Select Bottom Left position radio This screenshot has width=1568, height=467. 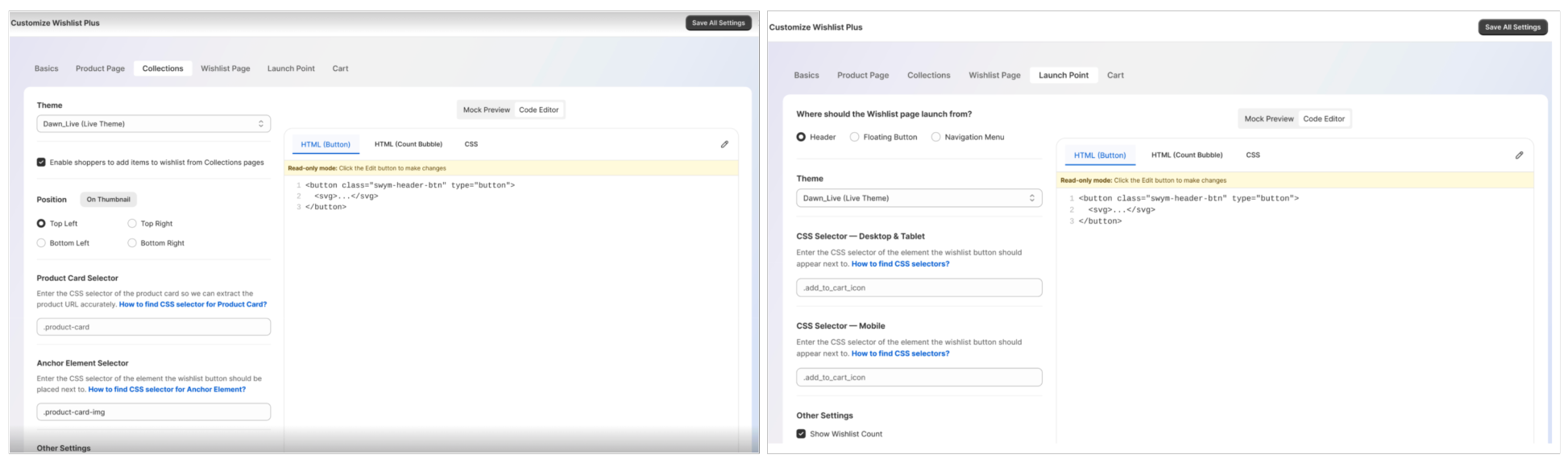[x=41, y=243]
